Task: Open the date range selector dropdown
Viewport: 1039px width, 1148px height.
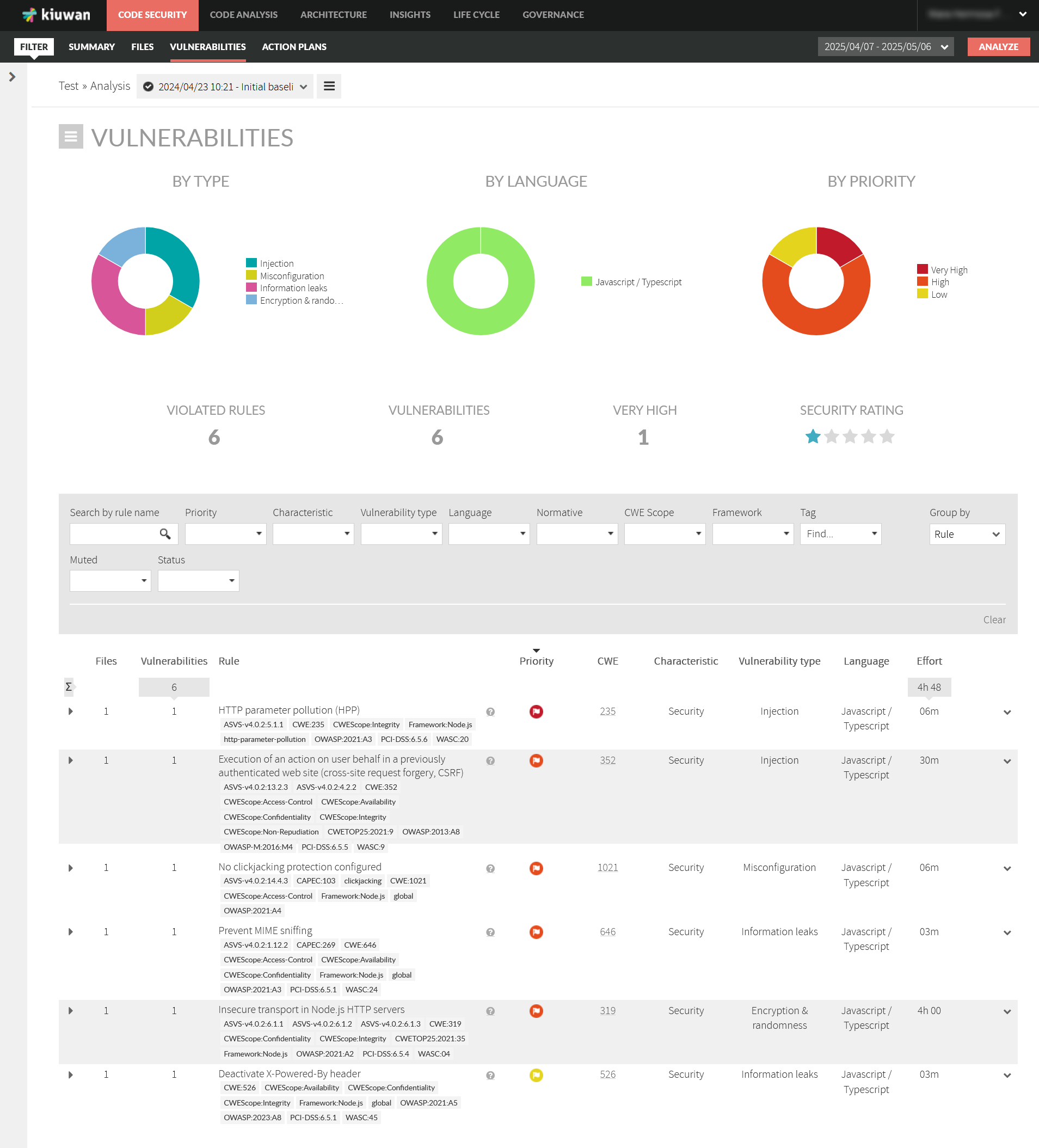Action: [885, 47]
